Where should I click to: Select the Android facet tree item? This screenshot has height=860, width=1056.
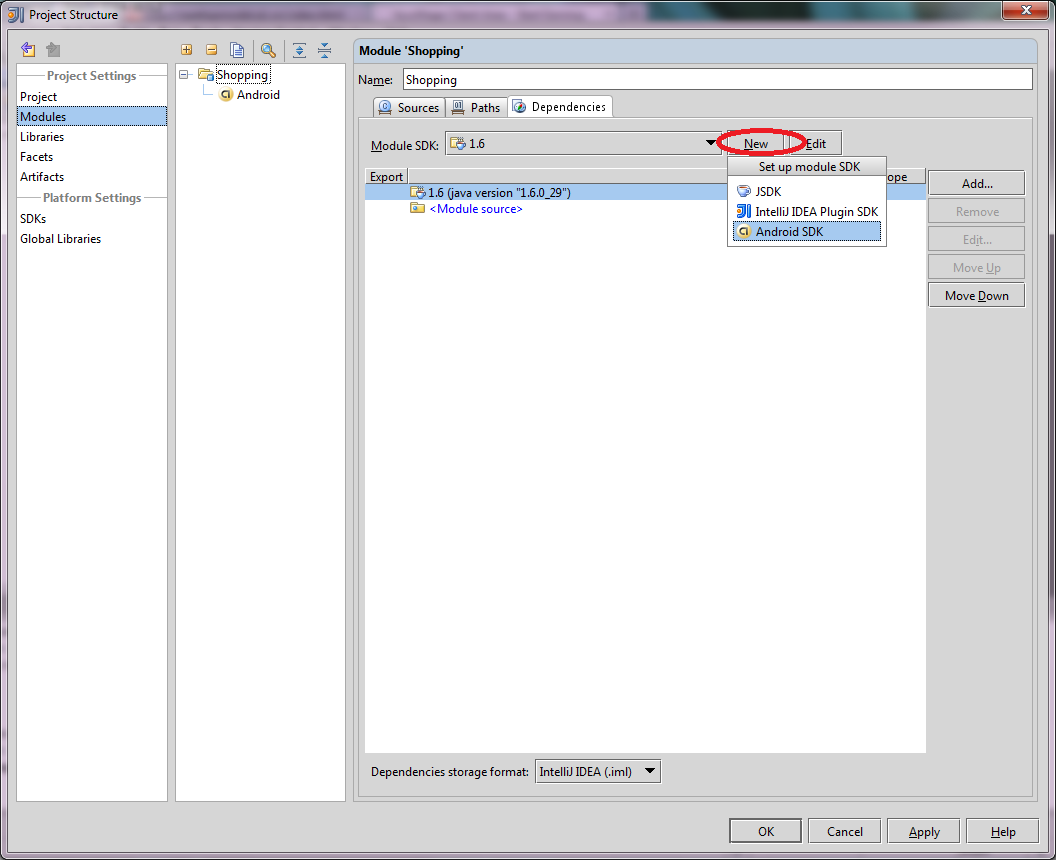pyautogui.click(x=258, y=95)
